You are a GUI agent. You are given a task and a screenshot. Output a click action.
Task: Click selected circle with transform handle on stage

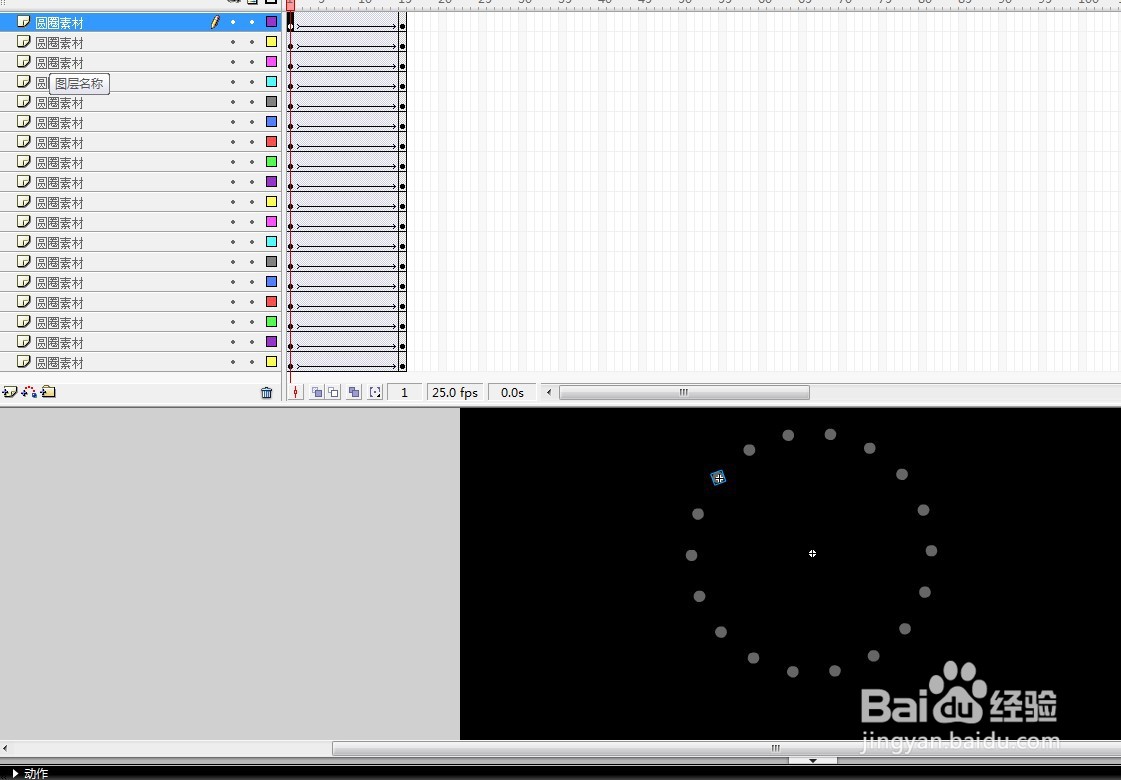click(x=718, y=478)
